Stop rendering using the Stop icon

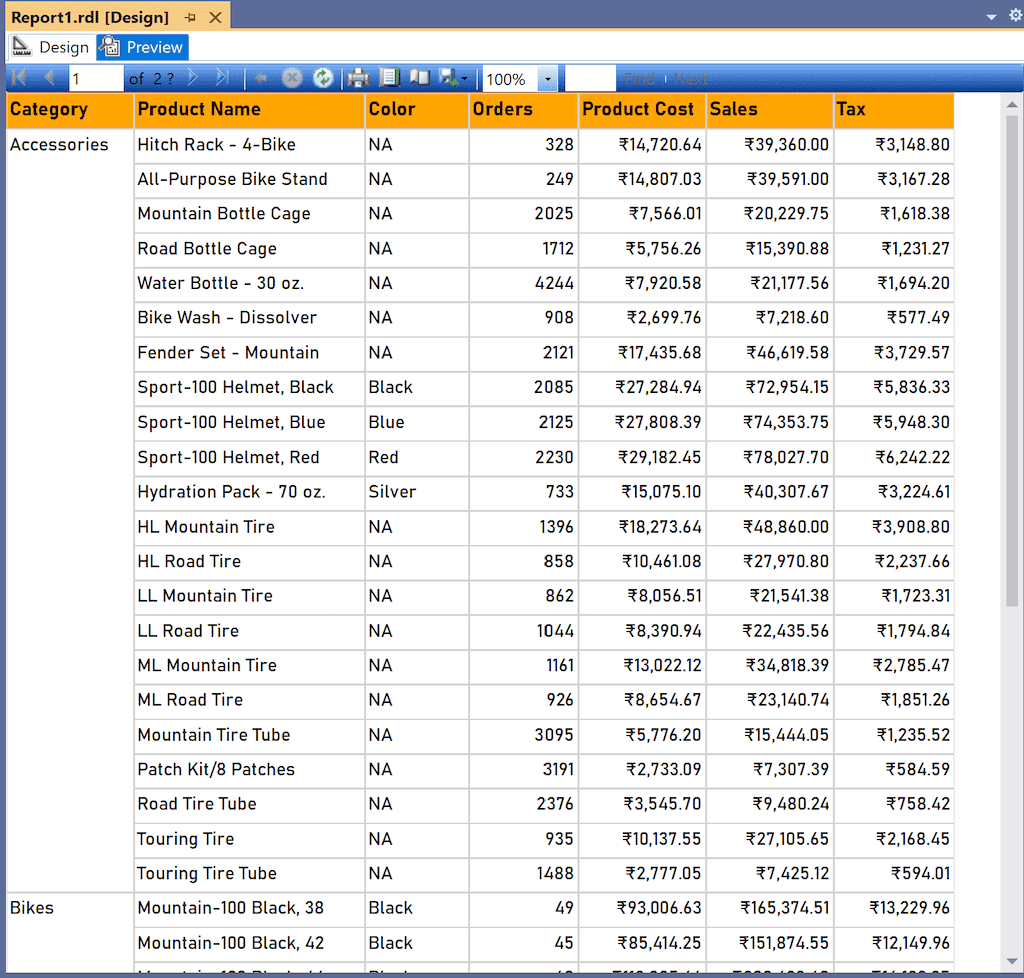pos(292,78)
